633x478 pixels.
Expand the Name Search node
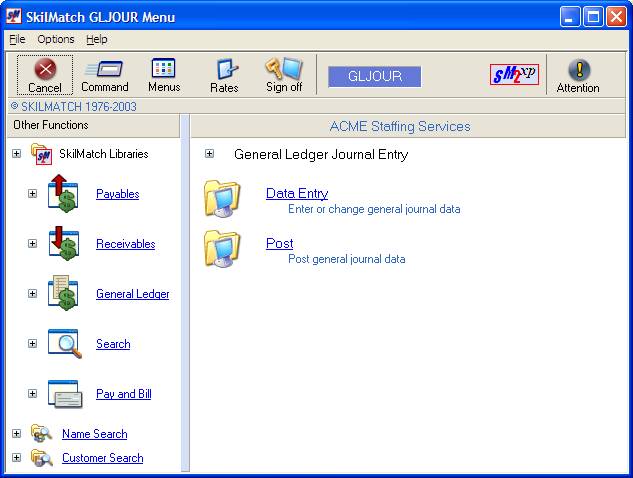pos(16,434)
